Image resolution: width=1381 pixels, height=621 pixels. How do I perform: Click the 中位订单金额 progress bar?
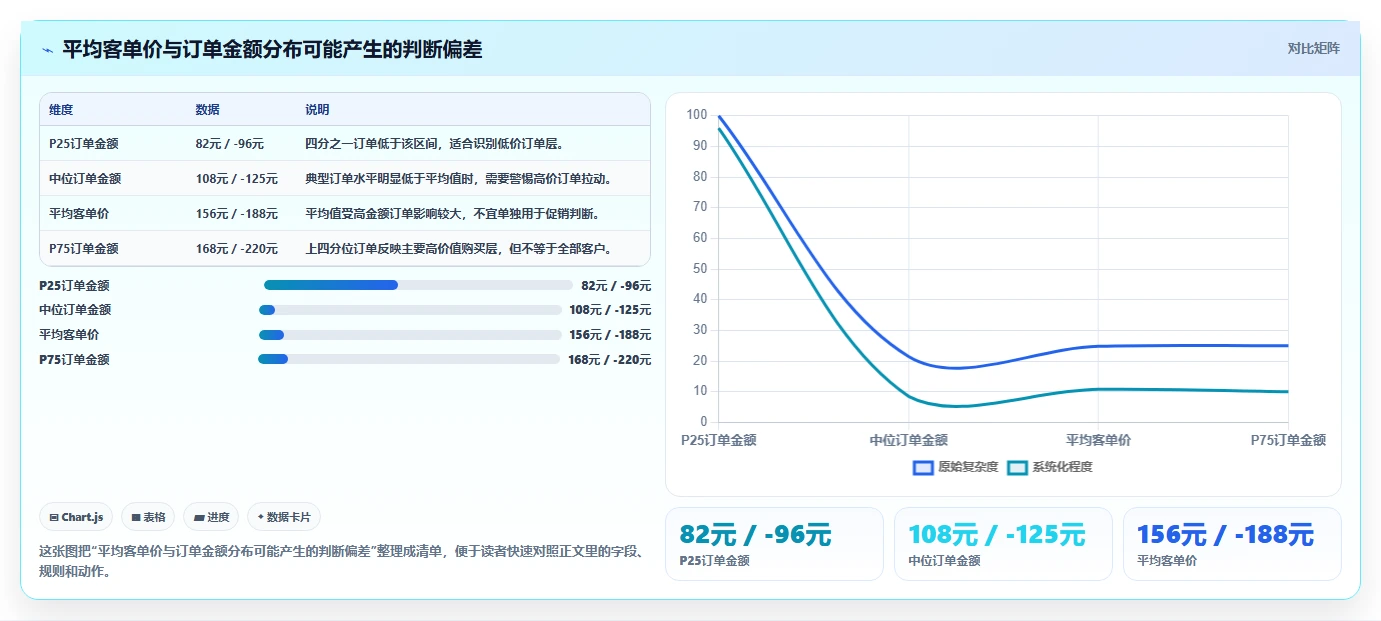[x=410, y=310]
